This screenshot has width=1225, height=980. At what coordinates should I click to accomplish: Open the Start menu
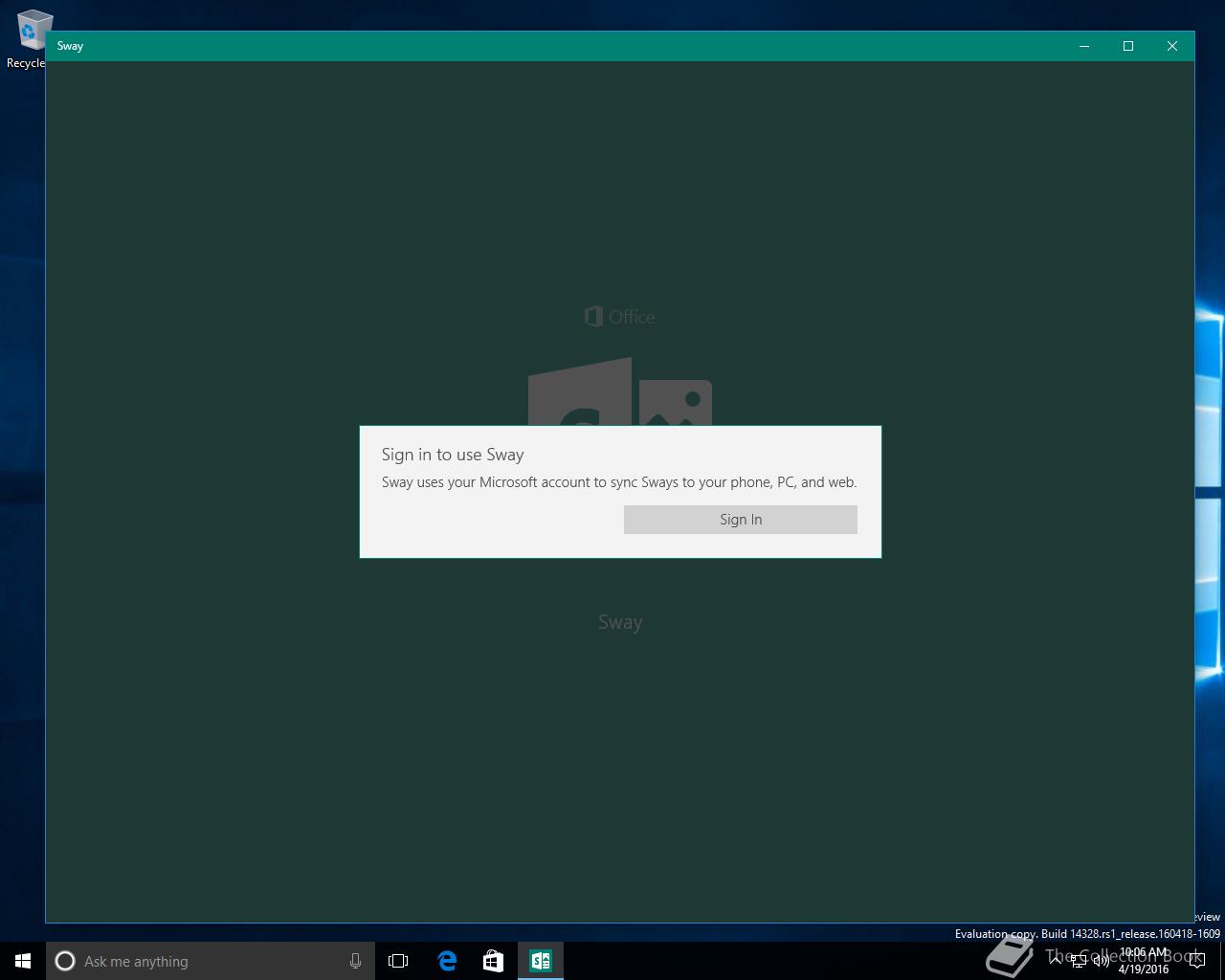[23, 961]
